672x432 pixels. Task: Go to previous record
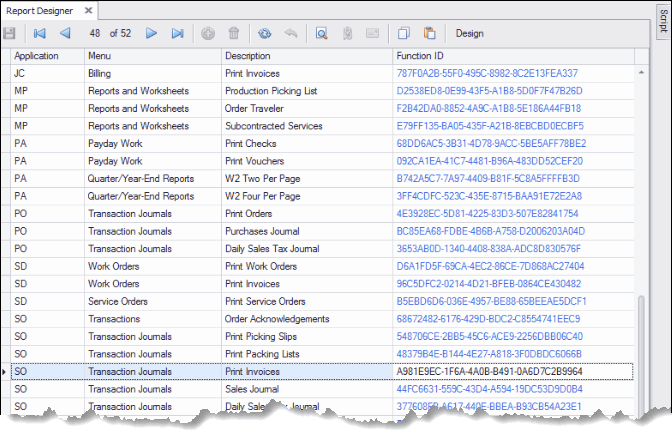pyautogui.click(x=65, y=33)
